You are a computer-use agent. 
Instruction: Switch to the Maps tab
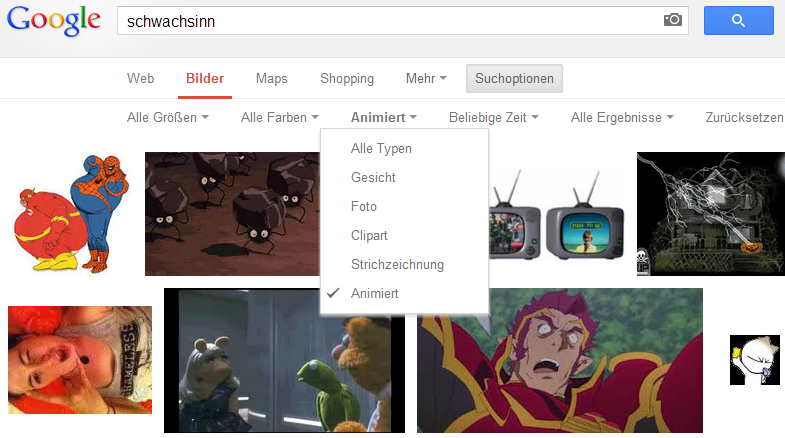271,79
